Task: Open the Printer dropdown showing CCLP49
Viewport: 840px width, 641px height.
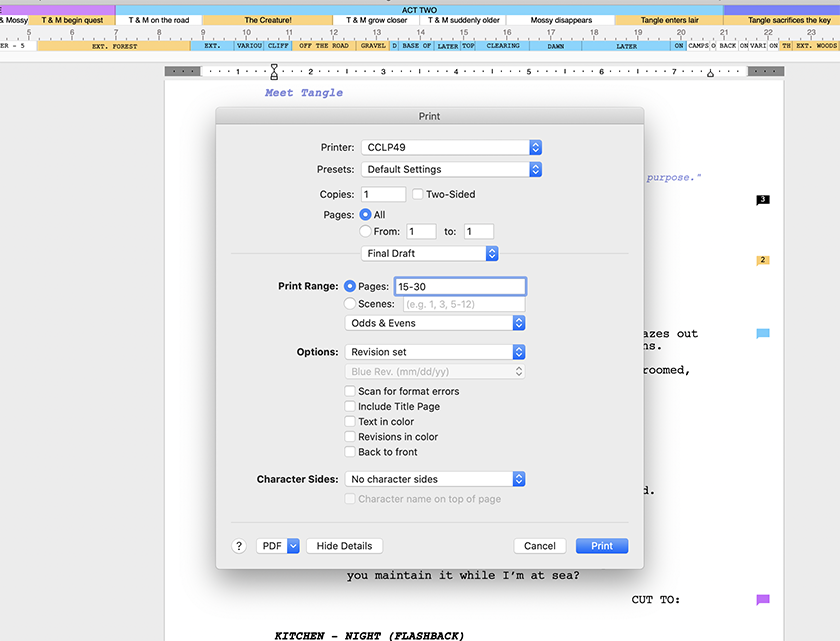Action: point(451,147)
